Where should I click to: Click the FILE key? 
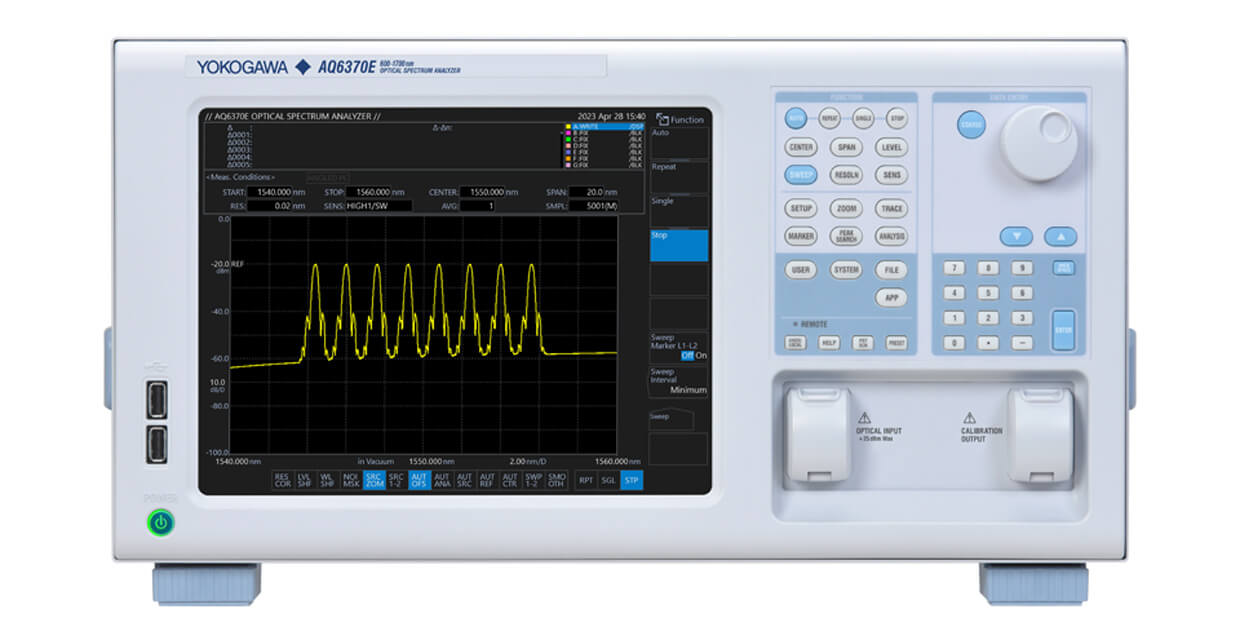click(891, 270)
